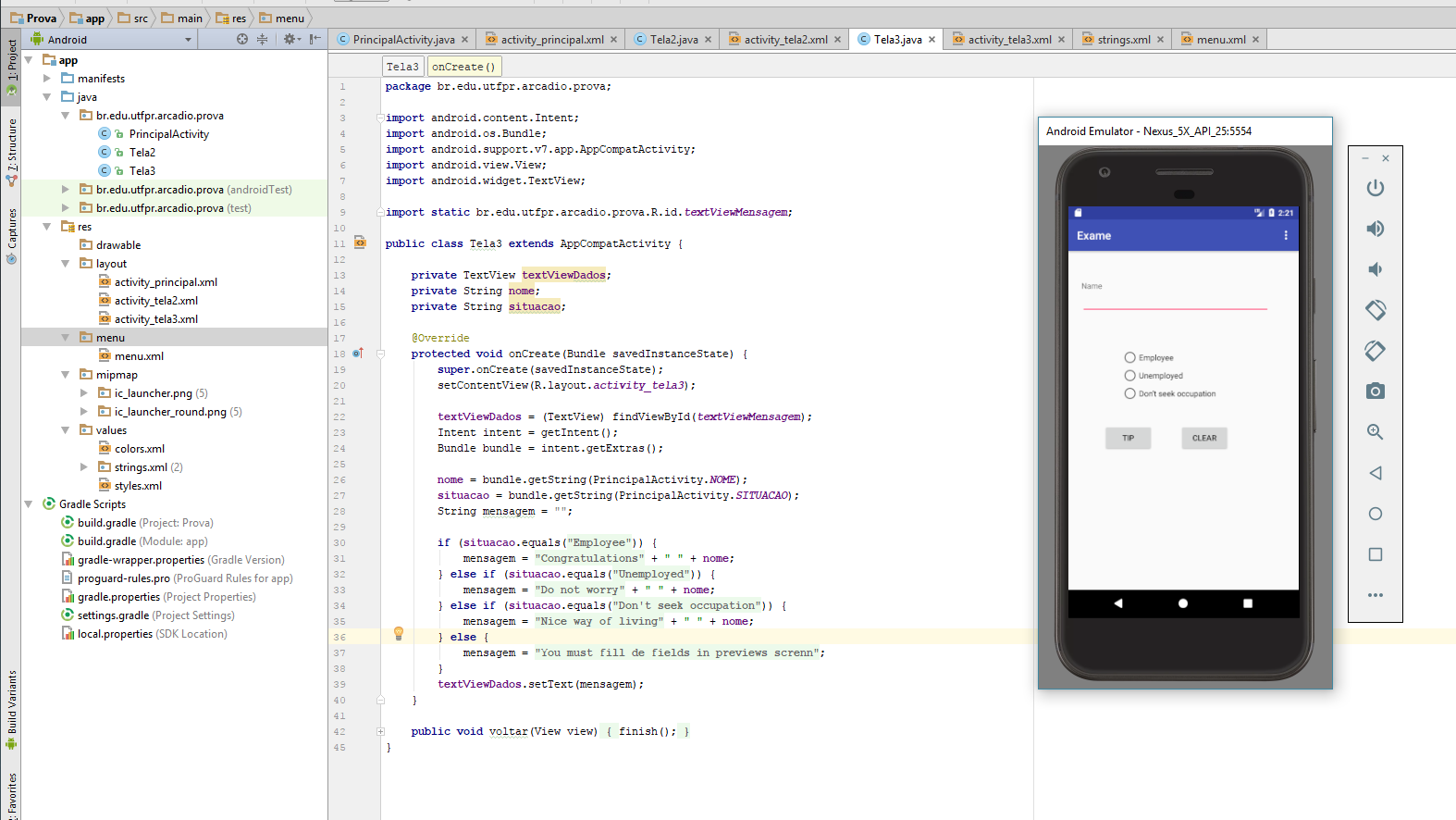The width and height of the screenshot is (1456, 820).
Task: Select the Unemployed radio button
Action: 1129,376
